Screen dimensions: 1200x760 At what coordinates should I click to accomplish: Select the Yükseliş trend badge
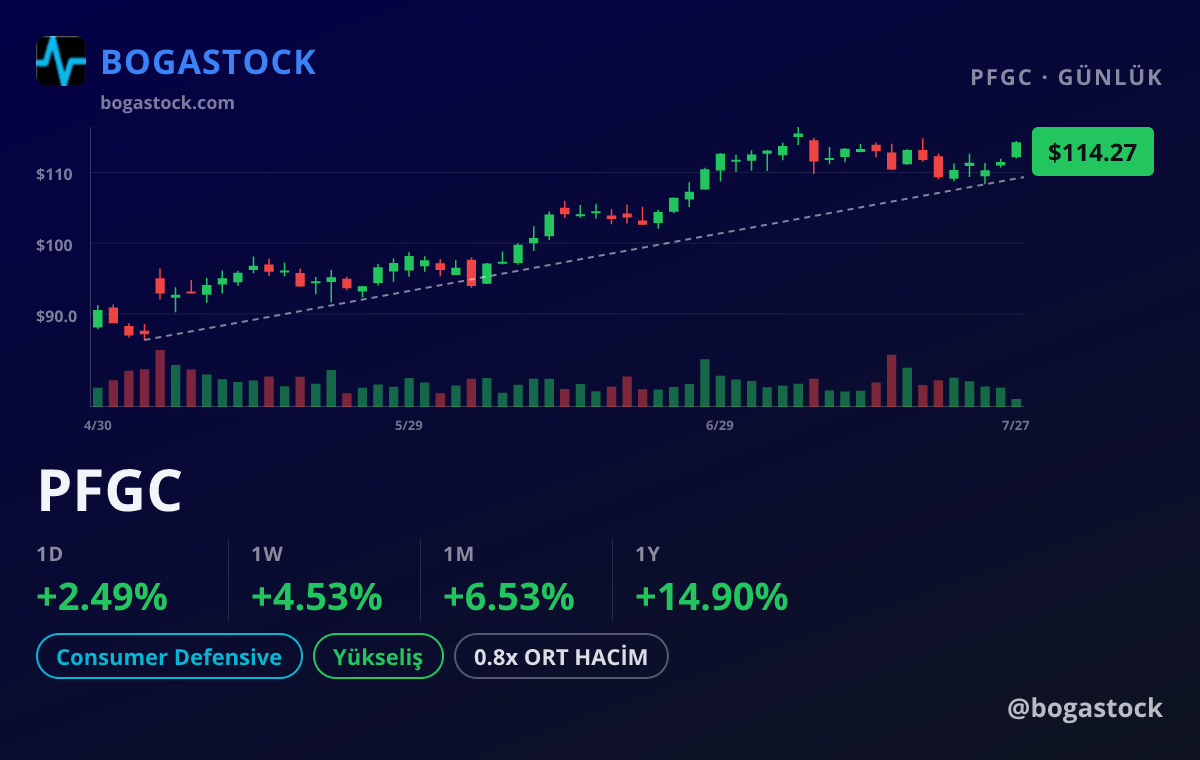[x=378, y=657]
